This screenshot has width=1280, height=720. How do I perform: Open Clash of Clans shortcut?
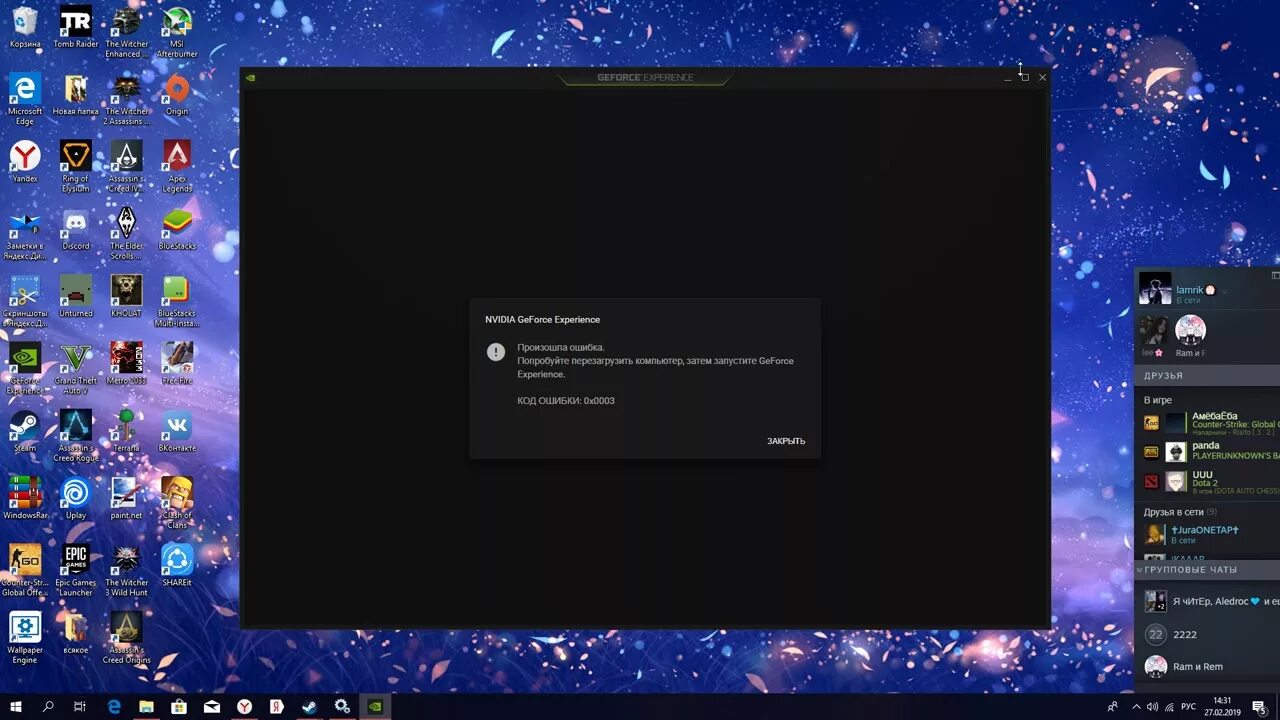click(177, 502)
